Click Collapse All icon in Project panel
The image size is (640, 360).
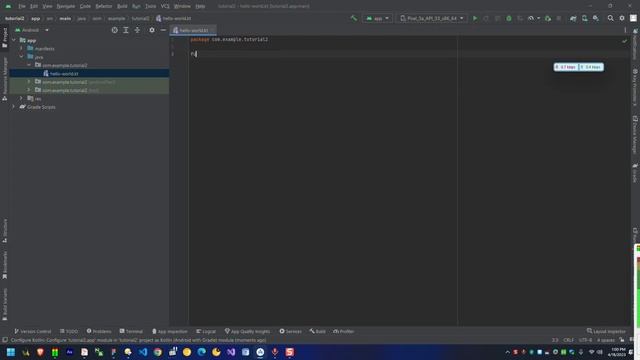(137, 30)
